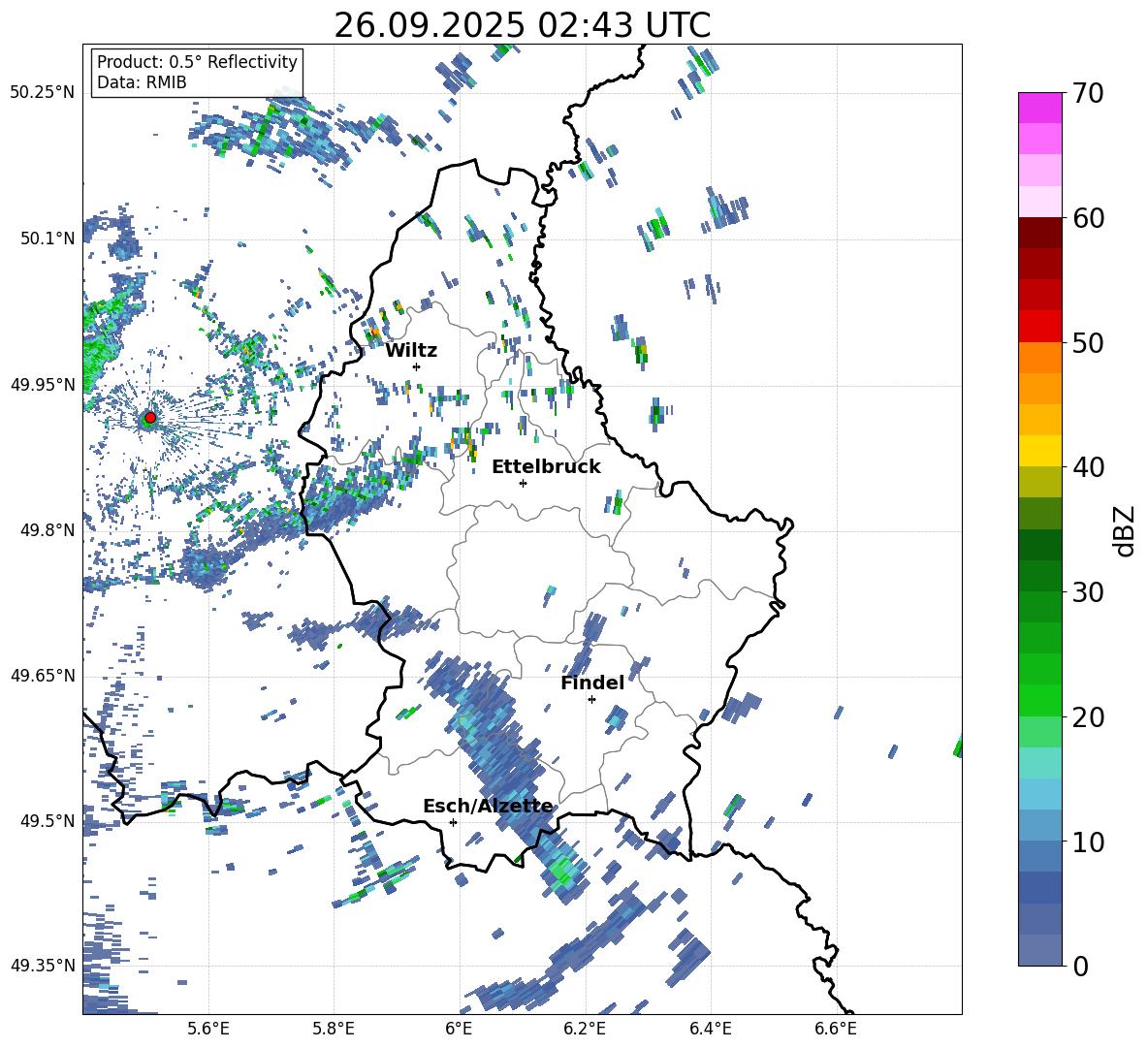
Task: Click the Data: RMIB text line
Action: [x=142, y=82]
